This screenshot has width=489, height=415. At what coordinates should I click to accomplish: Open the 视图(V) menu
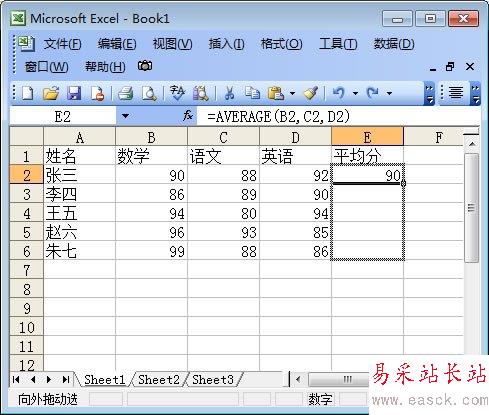[x=172, y=44]
